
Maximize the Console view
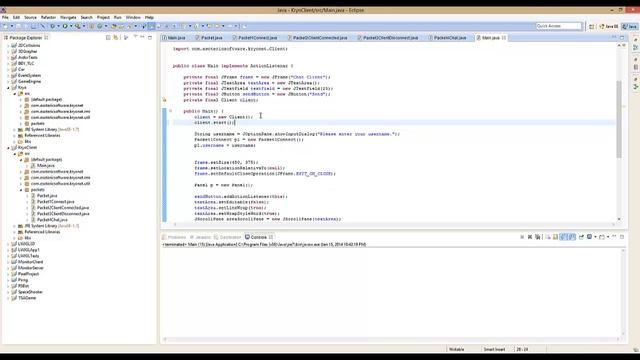[622, 237]
